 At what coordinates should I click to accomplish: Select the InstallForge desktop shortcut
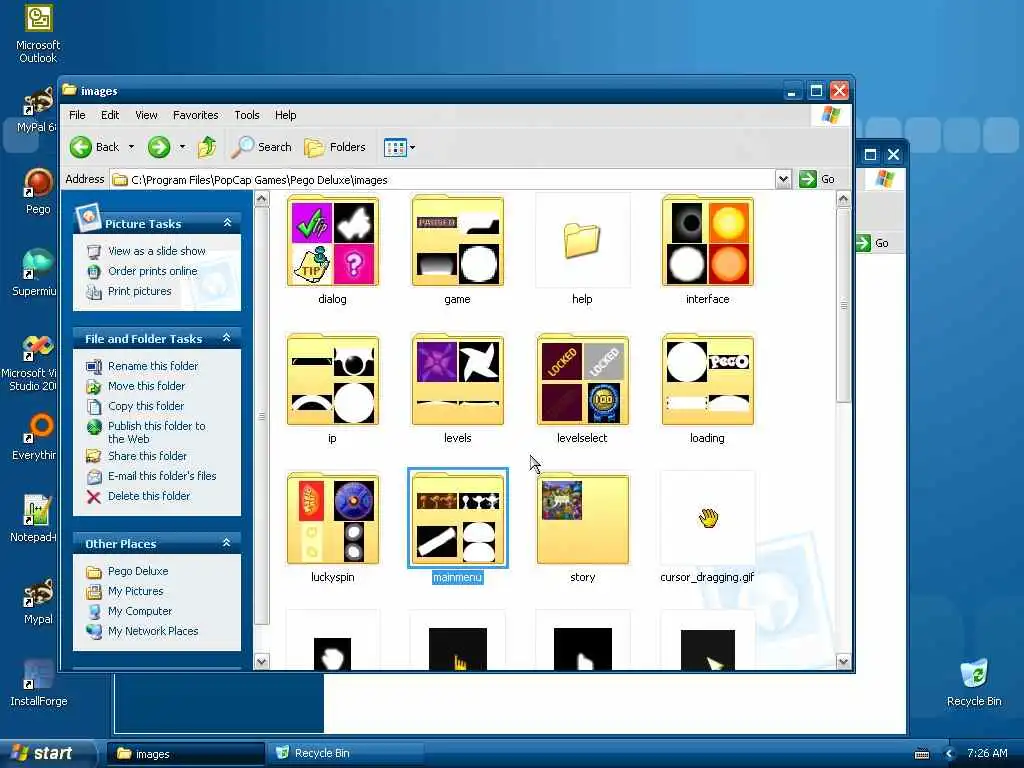[x=38, y=683]
